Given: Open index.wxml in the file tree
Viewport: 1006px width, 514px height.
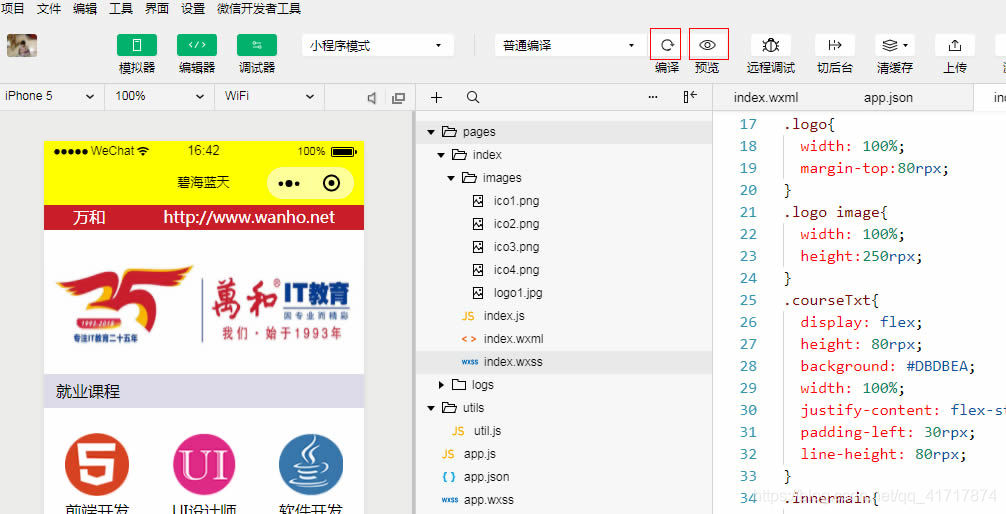Looking at the screenshot, I should pyautogui.click(x=513, y=339).
